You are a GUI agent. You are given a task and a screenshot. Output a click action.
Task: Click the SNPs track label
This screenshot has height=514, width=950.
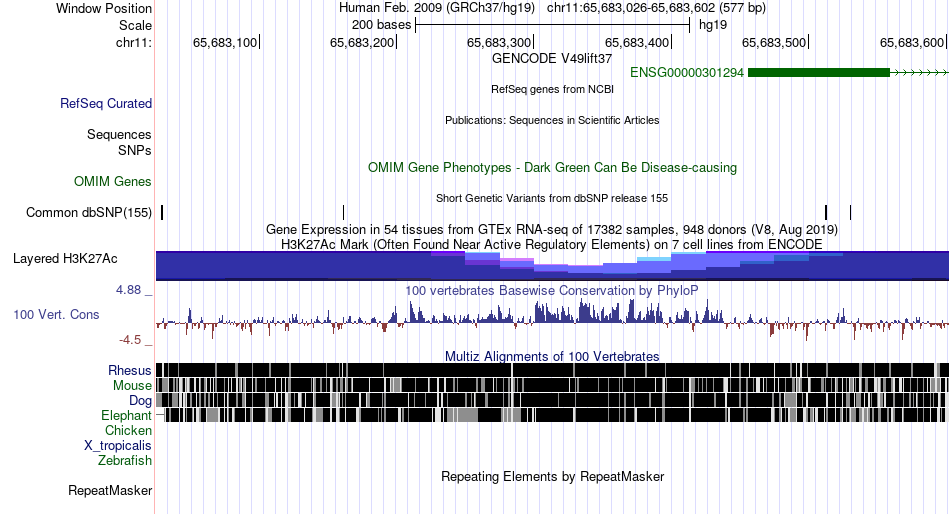(x=135, y=150)
